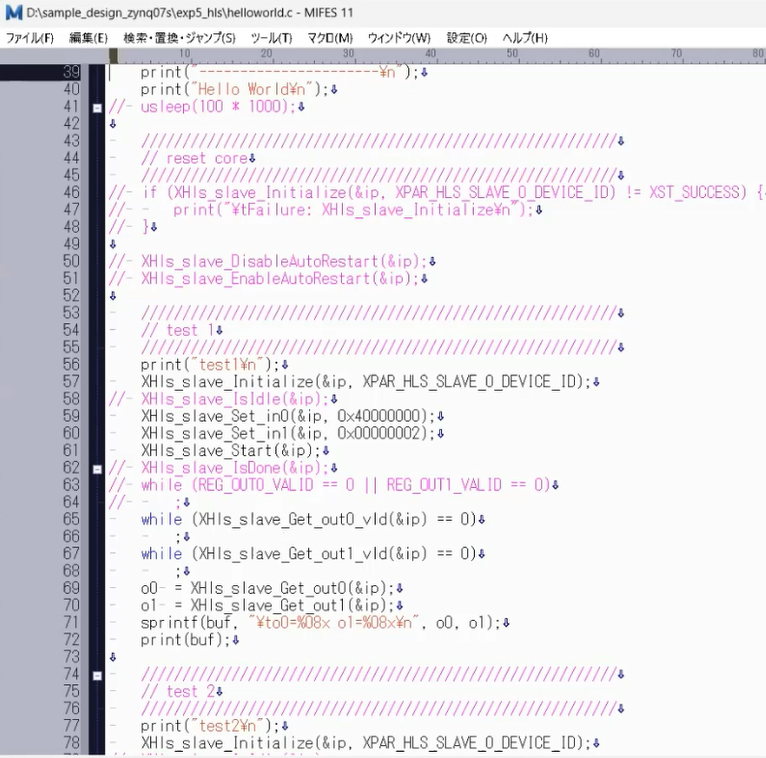Click line number 57 in the gutter

71,381
